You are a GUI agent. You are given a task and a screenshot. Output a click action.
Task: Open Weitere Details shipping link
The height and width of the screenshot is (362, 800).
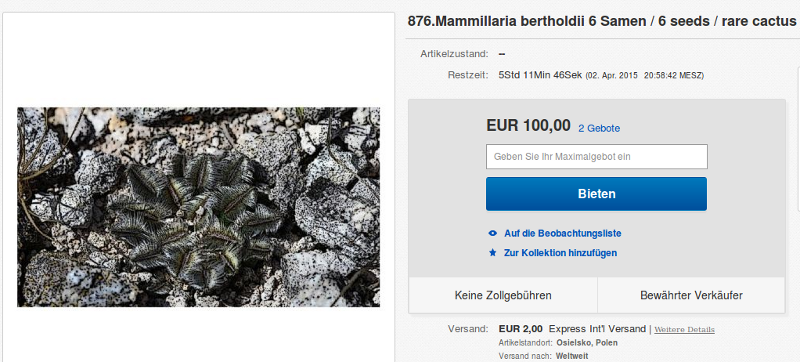pos(684,329)
